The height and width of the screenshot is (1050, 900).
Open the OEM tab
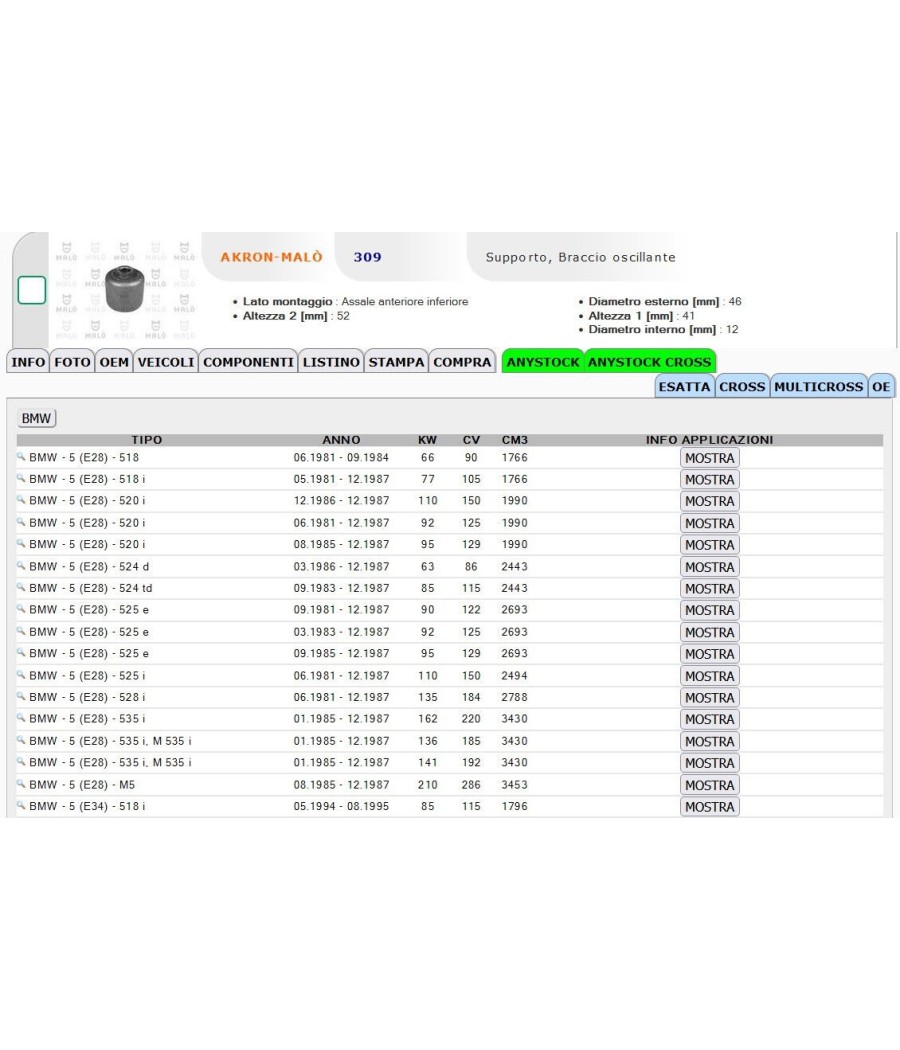(114, 362)
